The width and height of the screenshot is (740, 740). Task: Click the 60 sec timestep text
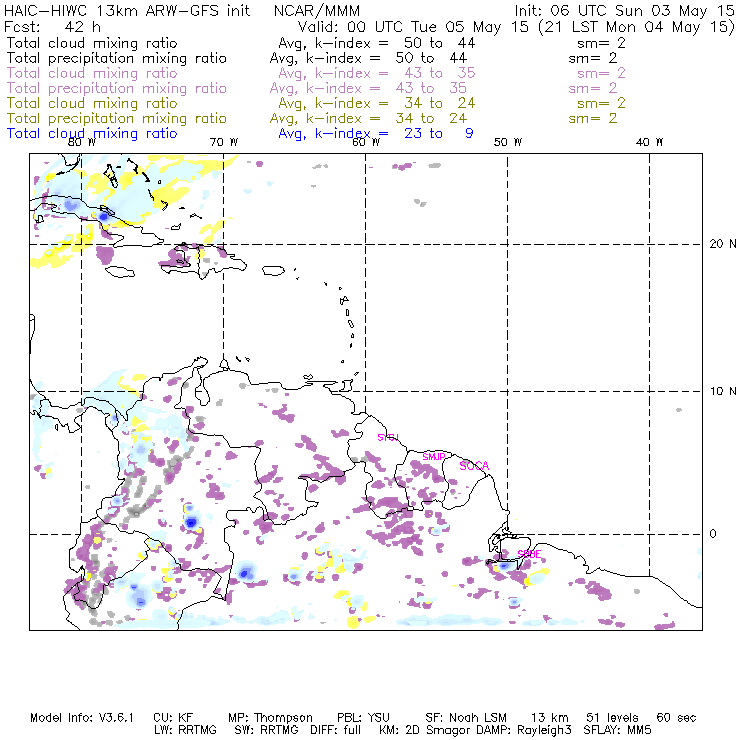click(676, 718)
